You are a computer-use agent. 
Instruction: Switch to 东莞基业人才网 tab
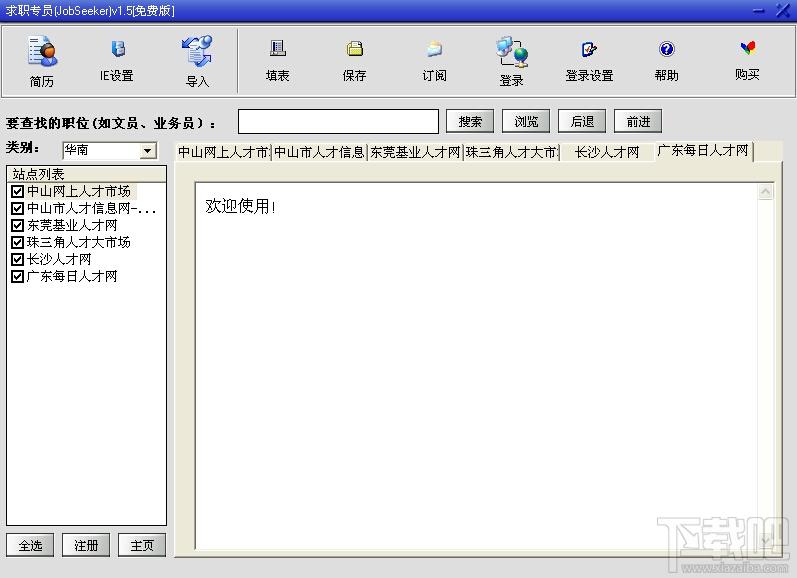pyautogui.click(x=415, y=152)
